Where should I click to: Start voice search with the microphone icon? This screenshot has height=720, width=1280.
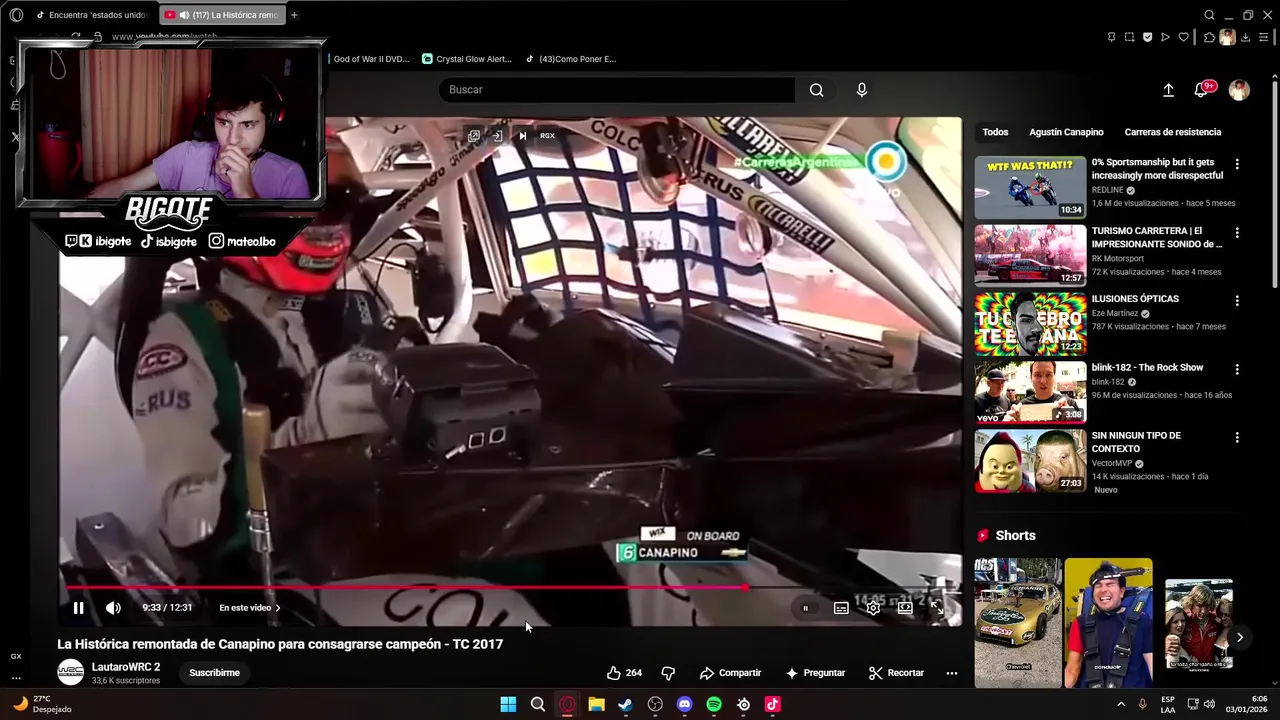pos(862,90)
